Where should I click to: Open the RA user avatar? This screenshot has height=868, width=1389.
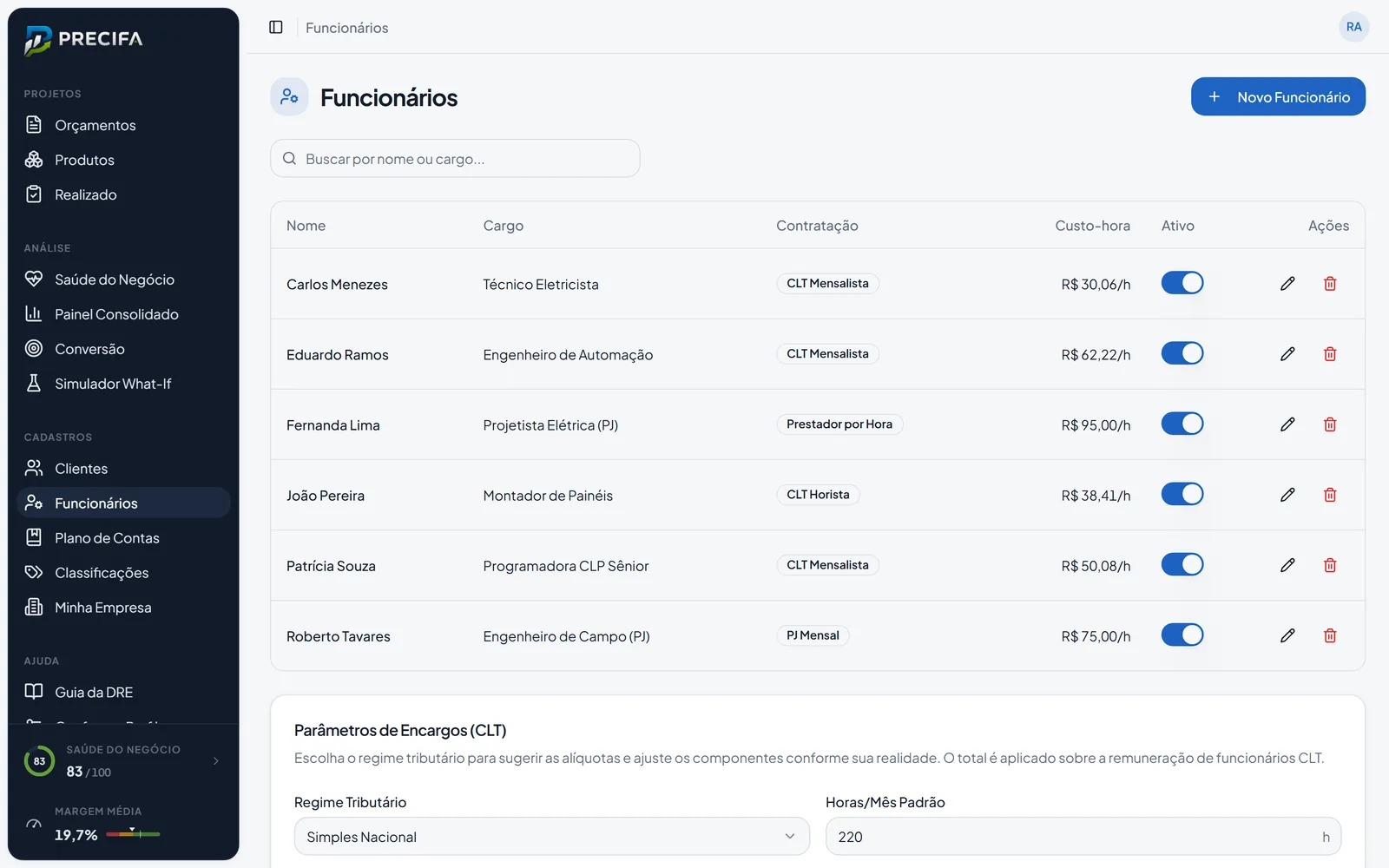click(1353, 27)
